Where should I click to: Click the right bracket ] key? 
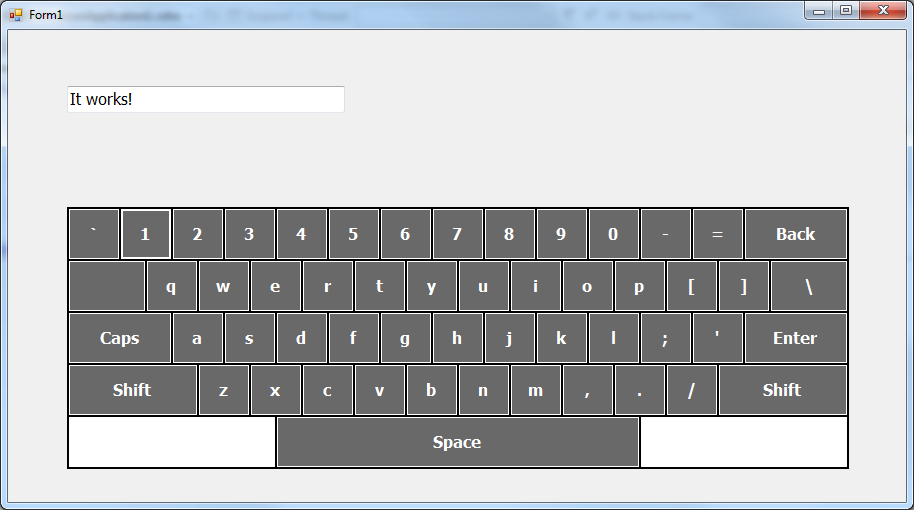pyautogui.click(x=743, y=286)
